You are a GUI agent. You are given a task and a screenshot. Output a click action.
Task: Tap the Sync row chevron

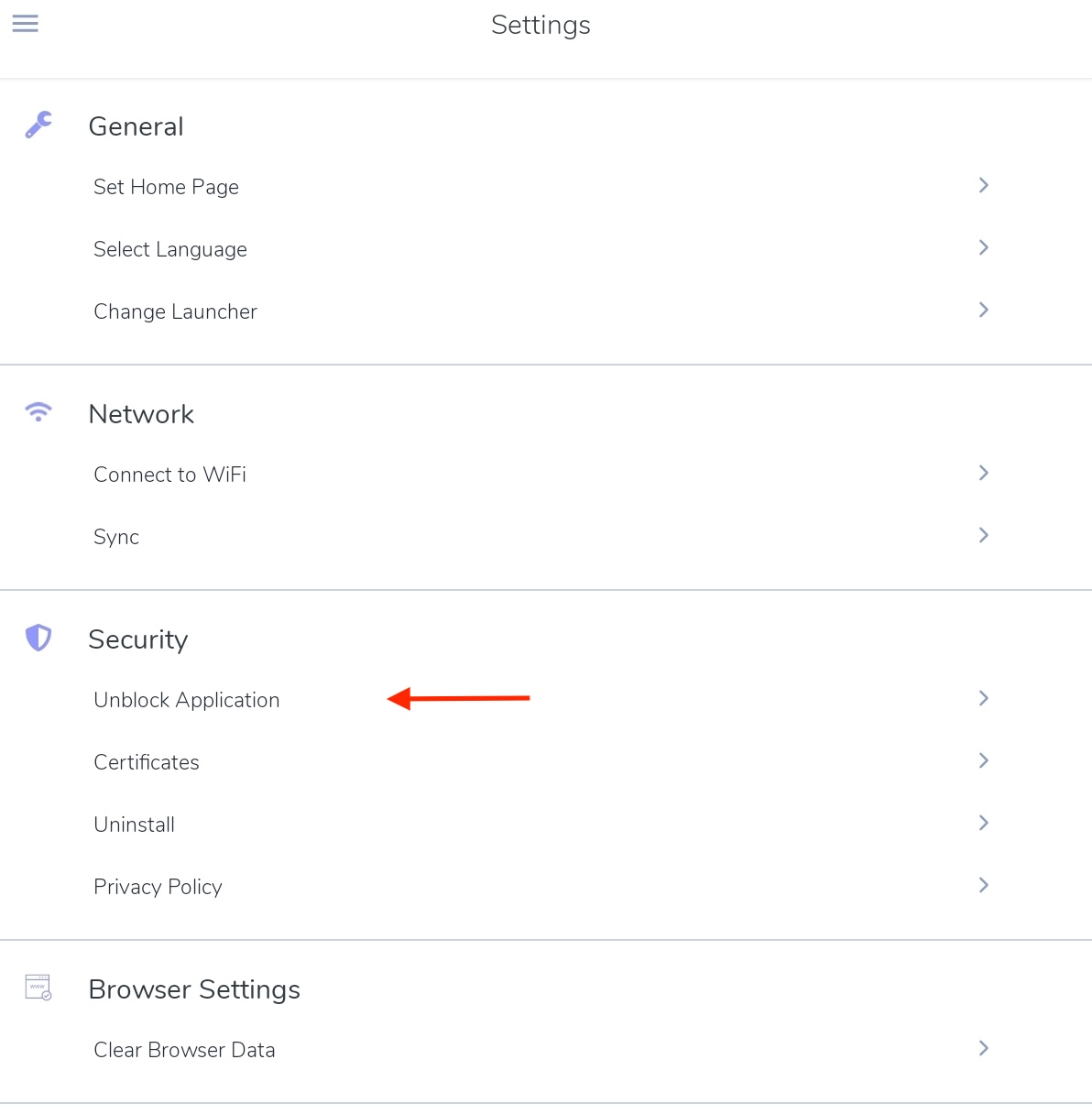[983, 535]
